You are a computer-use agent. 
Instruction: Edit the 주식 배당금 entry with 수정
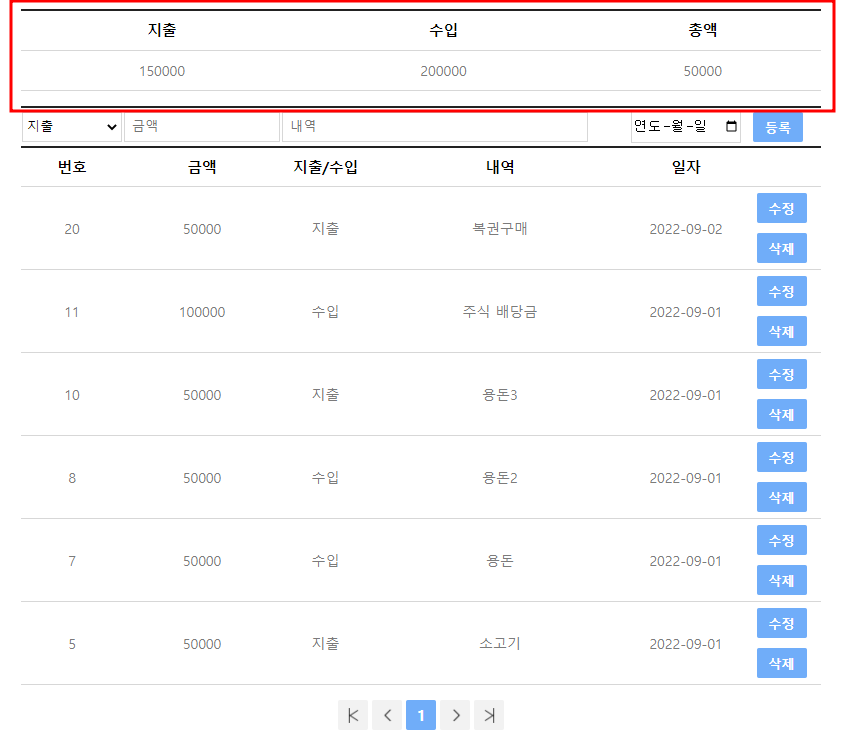point(781,291)
